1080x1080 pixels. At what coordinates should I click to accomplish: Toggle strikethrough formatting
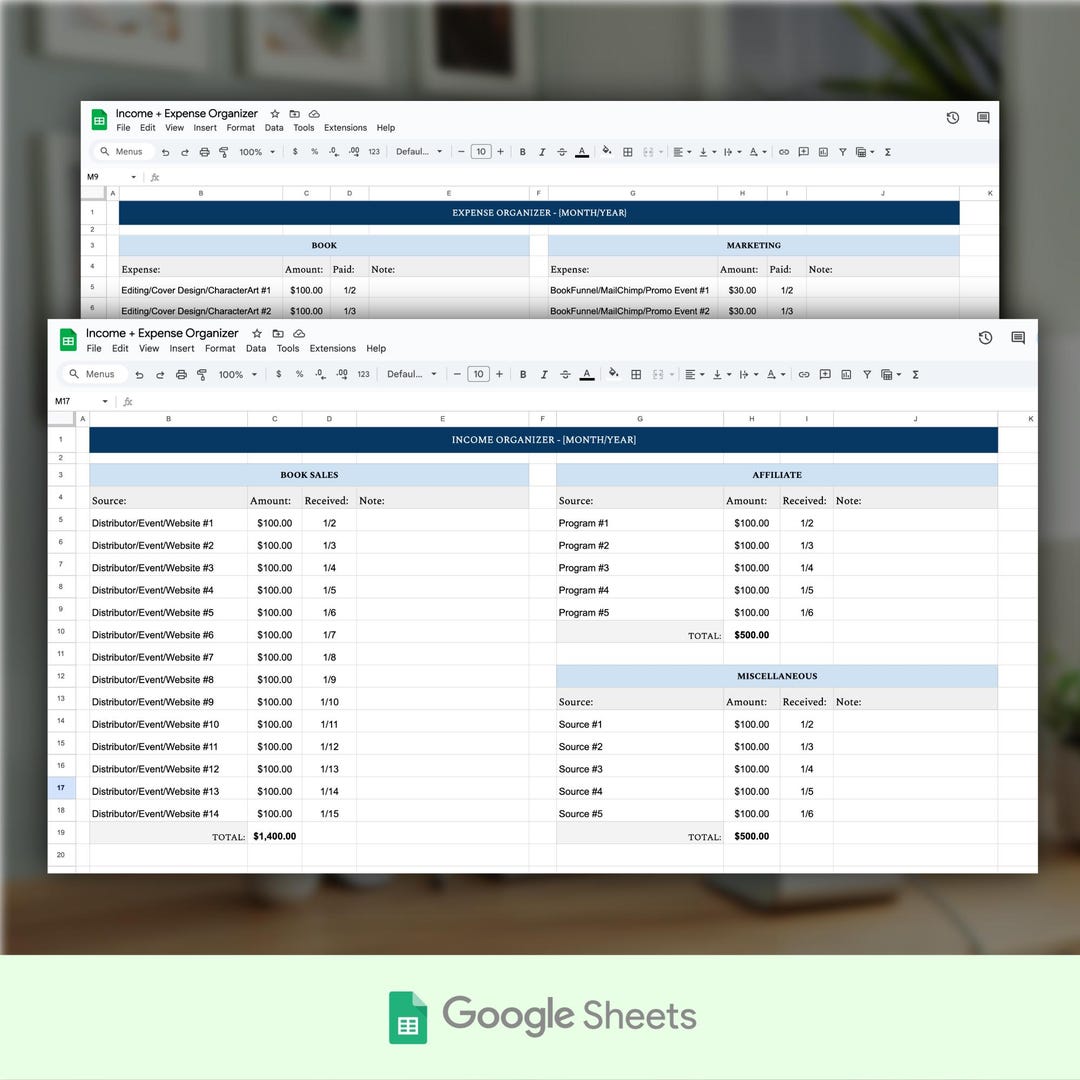coord(565,374)
